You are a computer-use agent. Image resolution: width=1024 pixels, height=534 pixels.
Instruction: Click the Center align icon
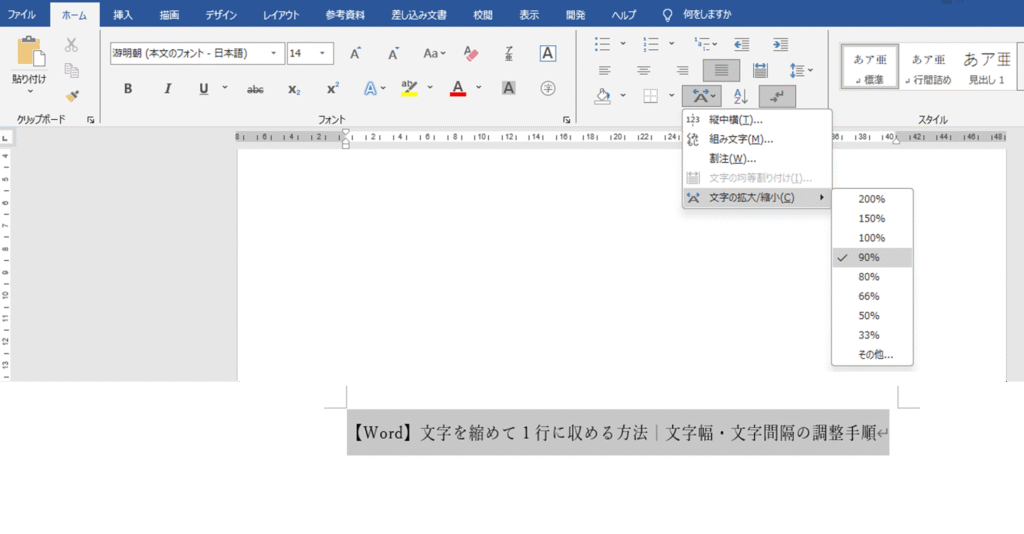click(643, 70)
